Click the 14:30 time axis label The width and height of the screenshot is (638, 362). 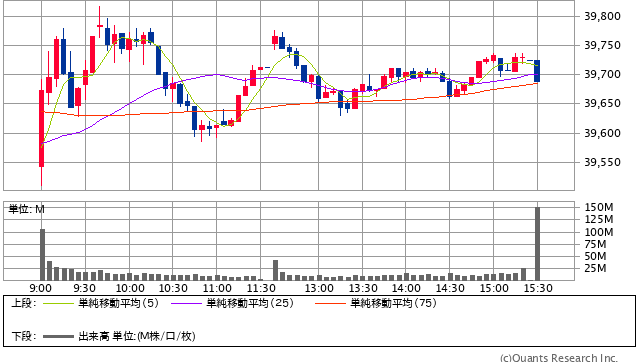[x=450, y=288]
